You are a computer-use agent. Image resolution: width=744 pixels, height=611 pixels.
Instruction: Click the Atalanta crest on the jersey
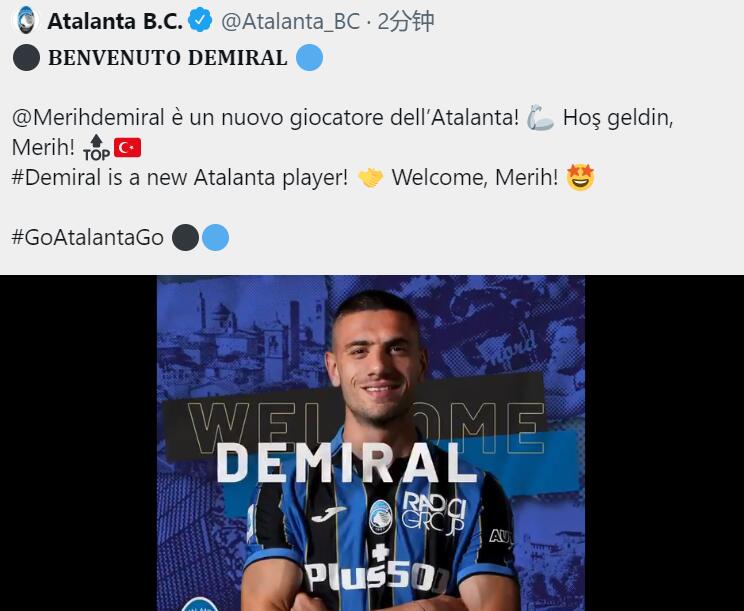(x=381, y=516)
